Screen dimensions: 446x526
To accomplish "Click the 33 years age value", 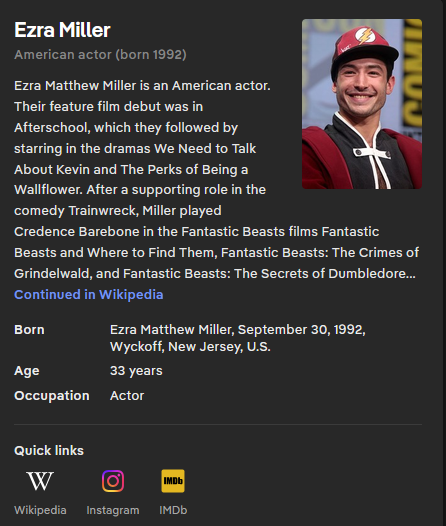I will (x=136, y=371).
